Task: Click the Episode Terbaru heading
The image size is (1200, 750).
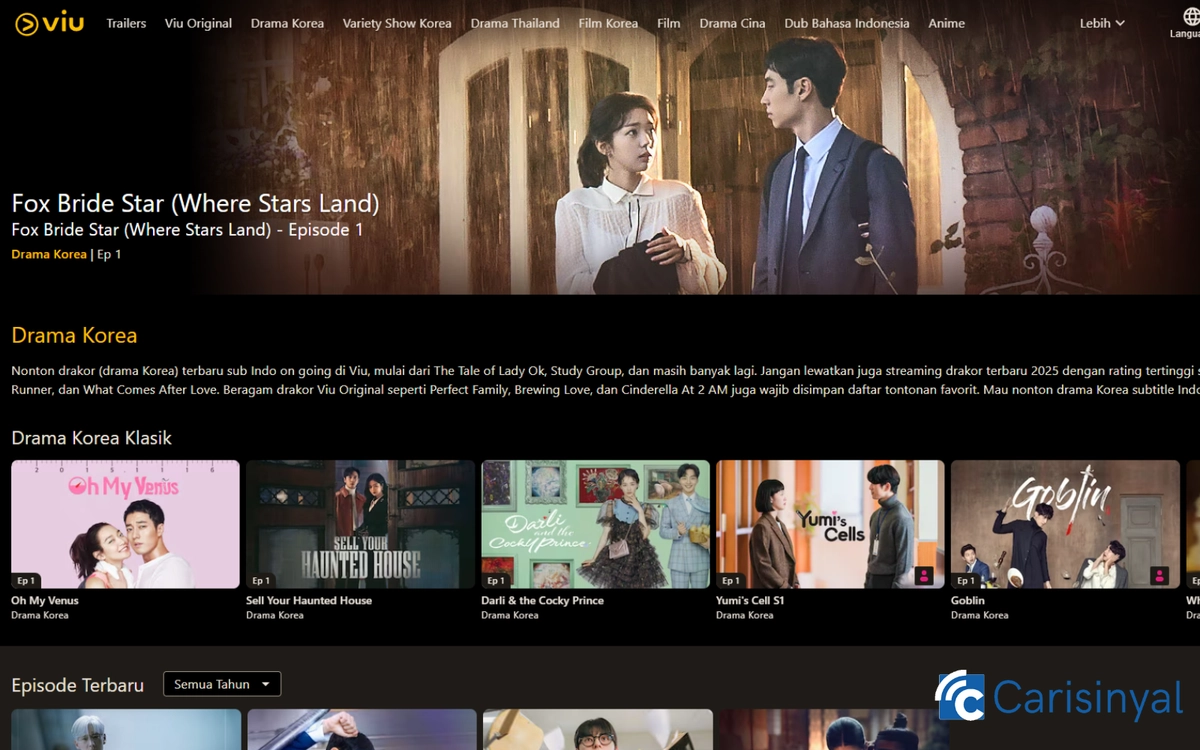Action: point(78,685)
